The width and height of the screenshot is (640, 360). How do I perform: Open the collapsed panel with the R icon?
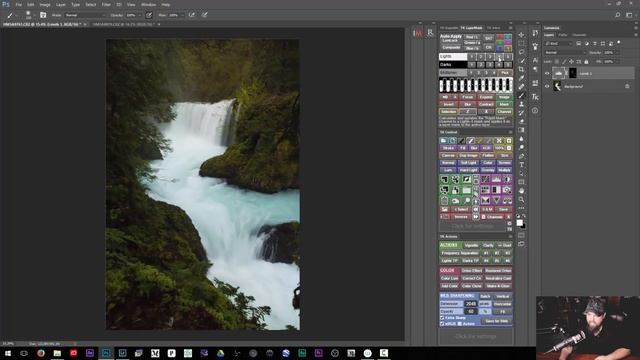click(430, 33)
